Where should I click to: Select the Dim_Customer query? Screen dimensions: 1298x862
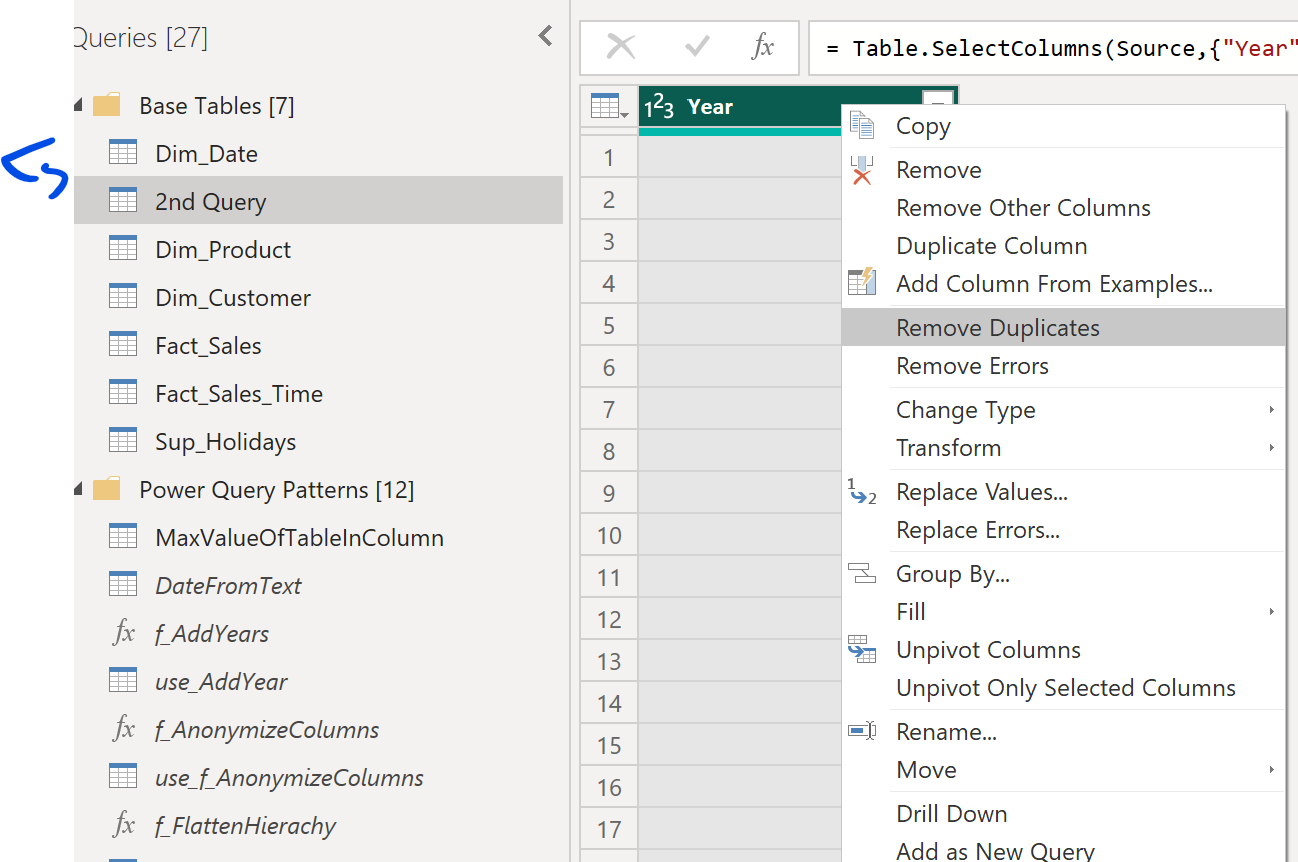pos(318,297)
